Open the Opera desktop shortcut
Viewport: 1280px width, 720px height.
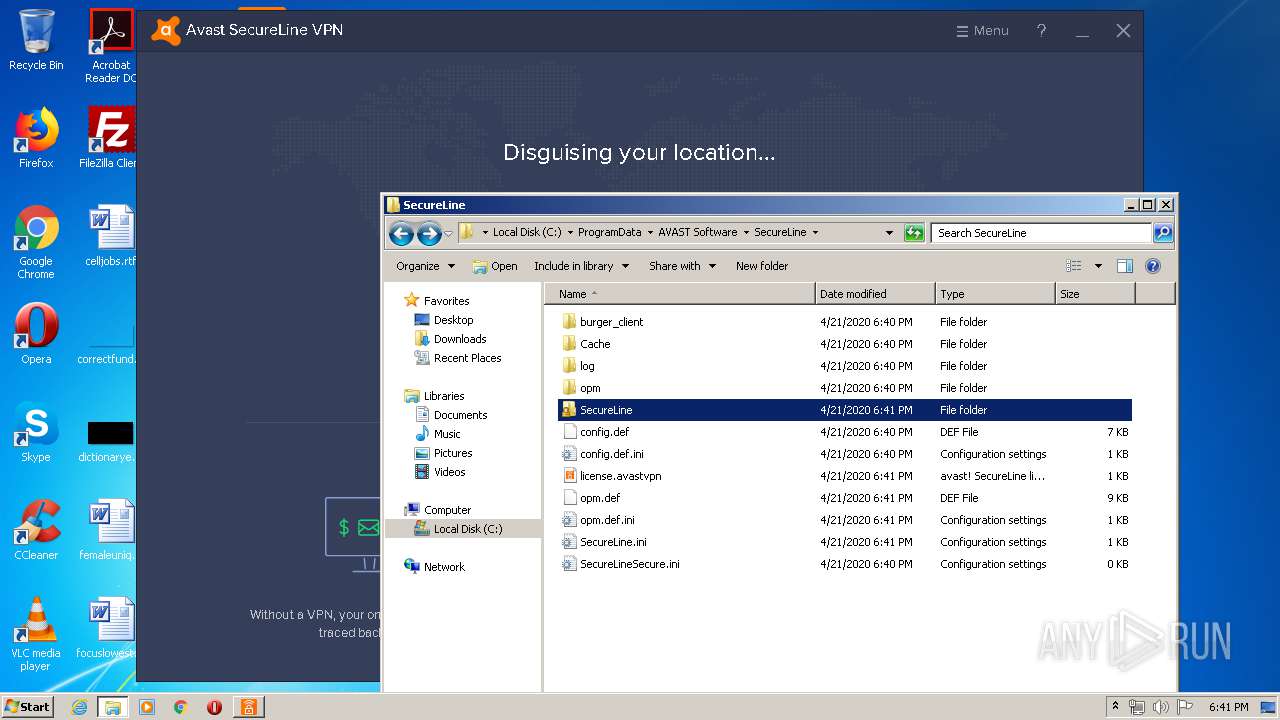click(x=36, y=334)
